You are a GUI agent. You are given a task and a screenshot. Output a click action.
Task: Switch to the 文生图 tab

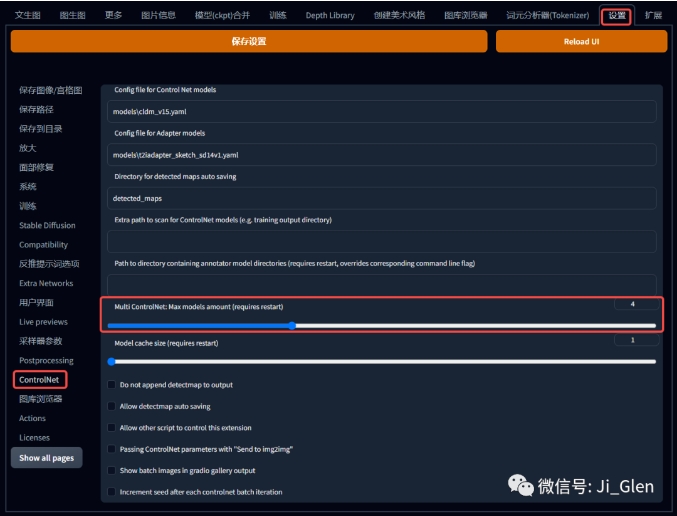pyautogui.click(x=27, y=15)
